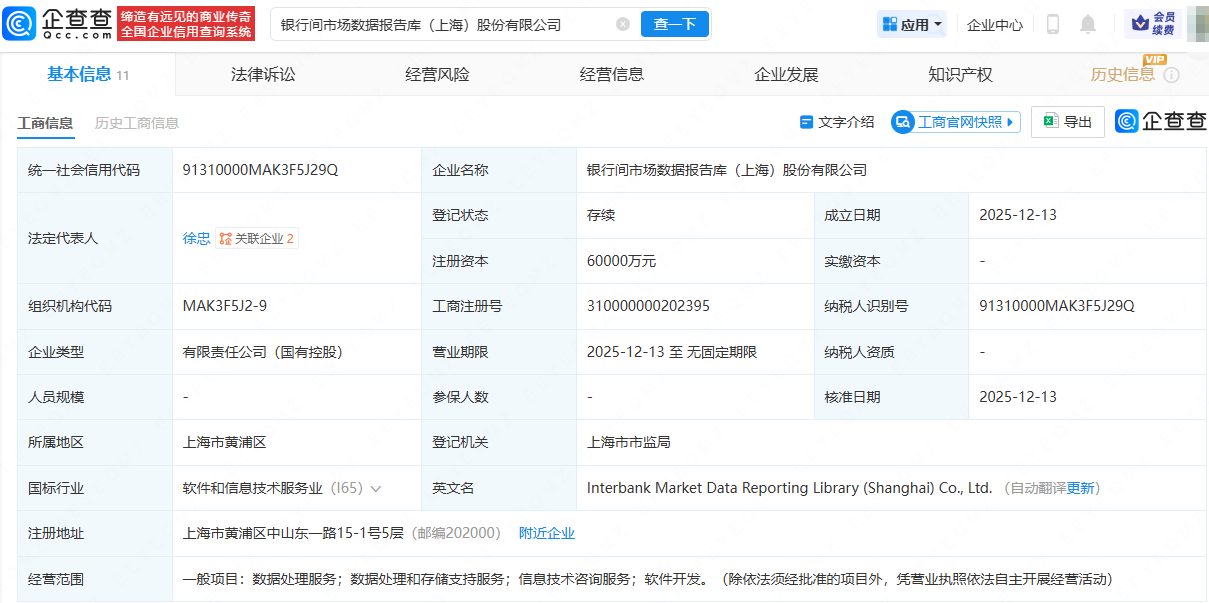
Task: Open the 知识产权 tab
Action: (x=960, y=75)
